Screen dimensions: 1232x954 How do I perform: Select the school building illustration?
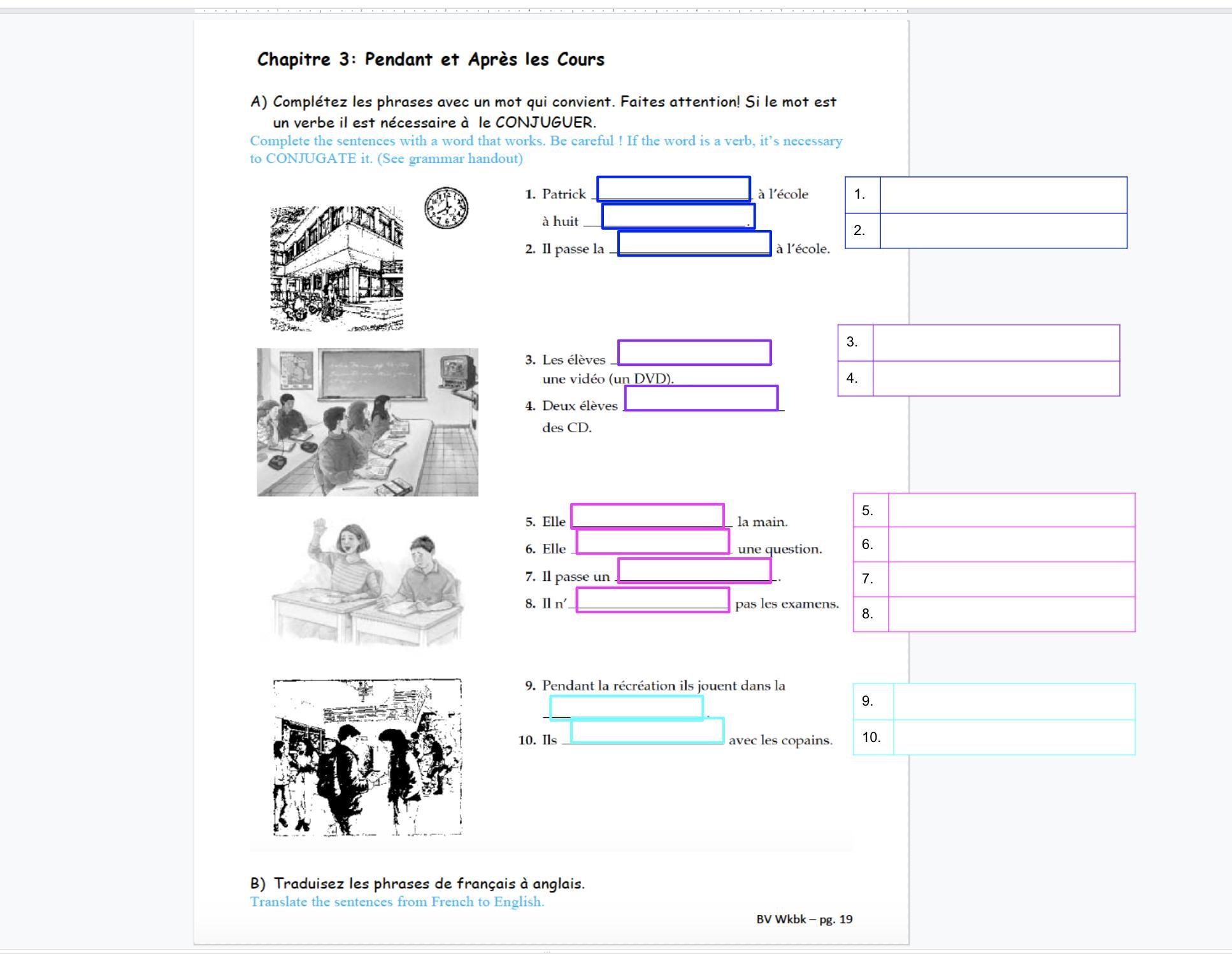click(336, 268)
